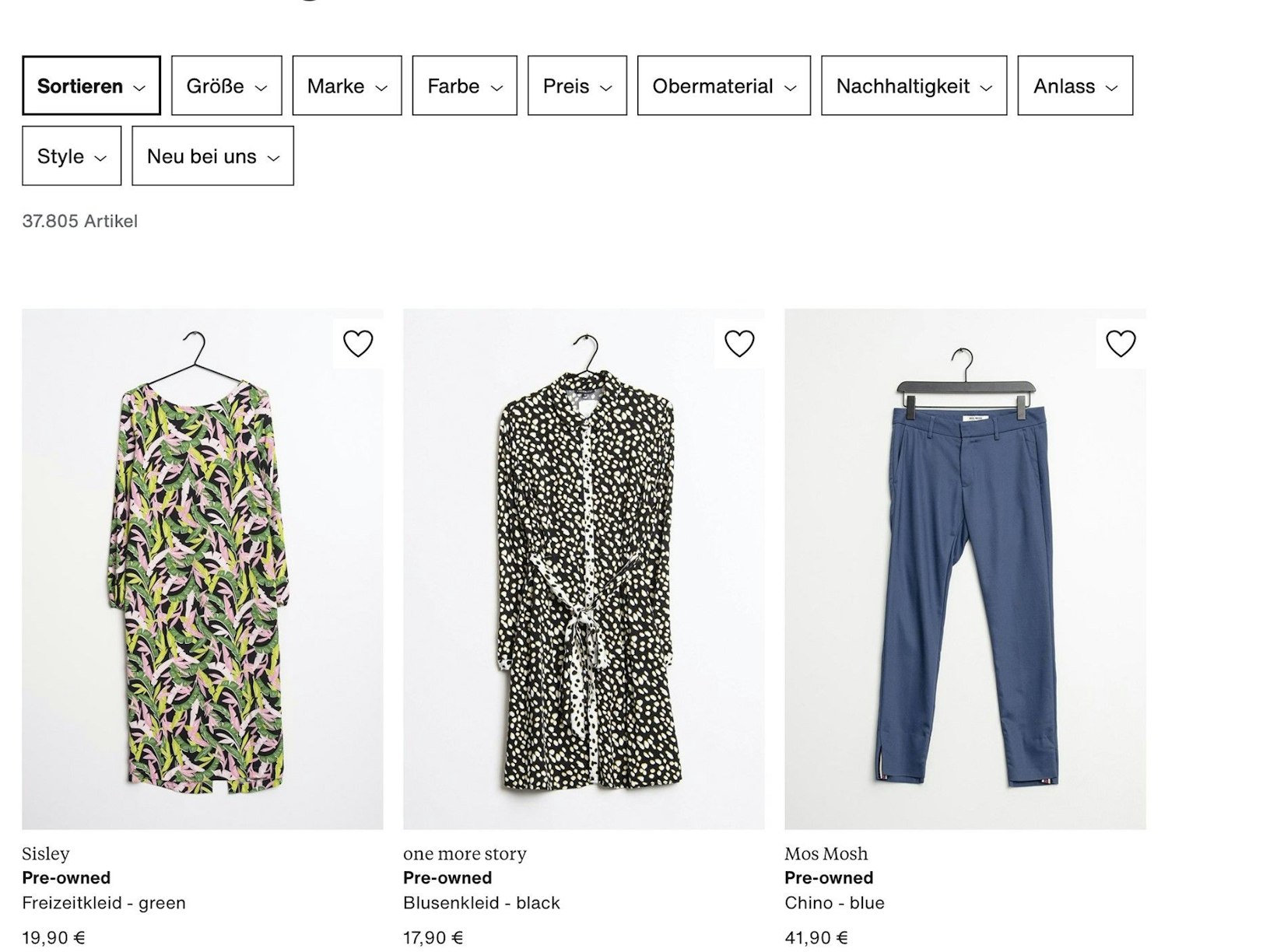The width and height of the screenshot is (1270, 952).
Task: Expand the Obermaterial filter
Action: click(724, 86)
